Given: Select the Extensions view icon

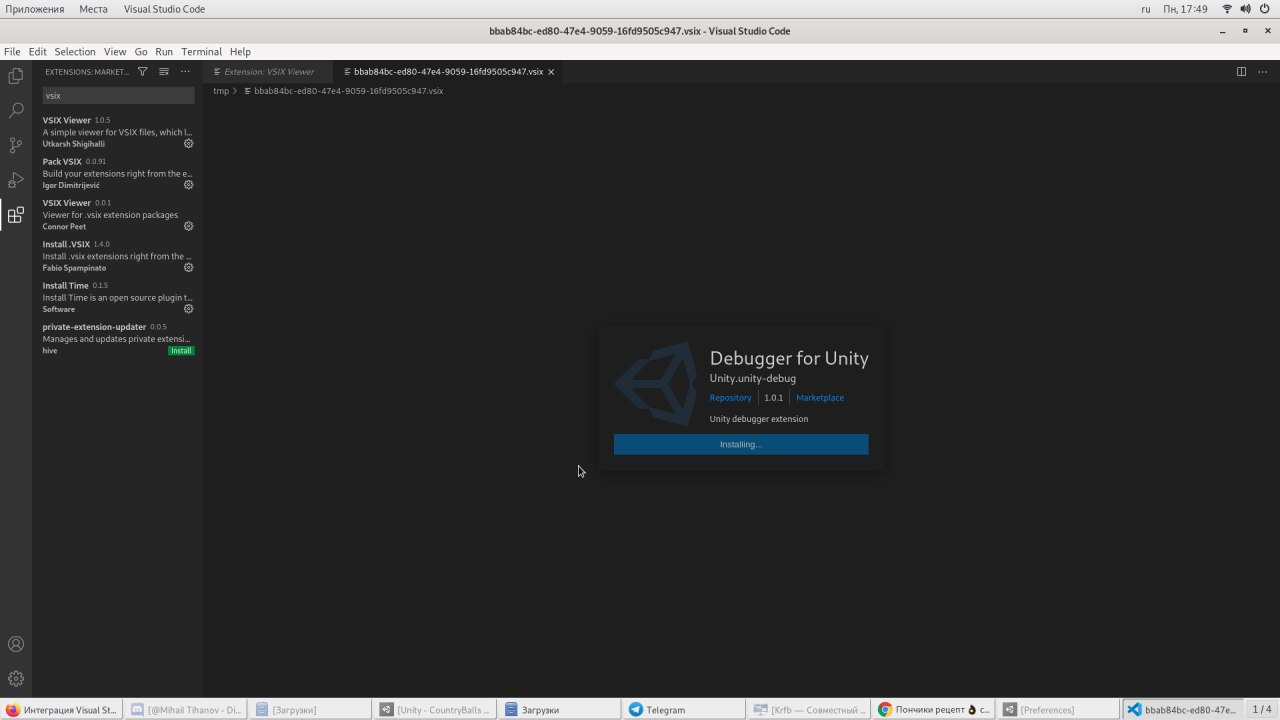Looking at the screenshot, I should coord(16,215).
